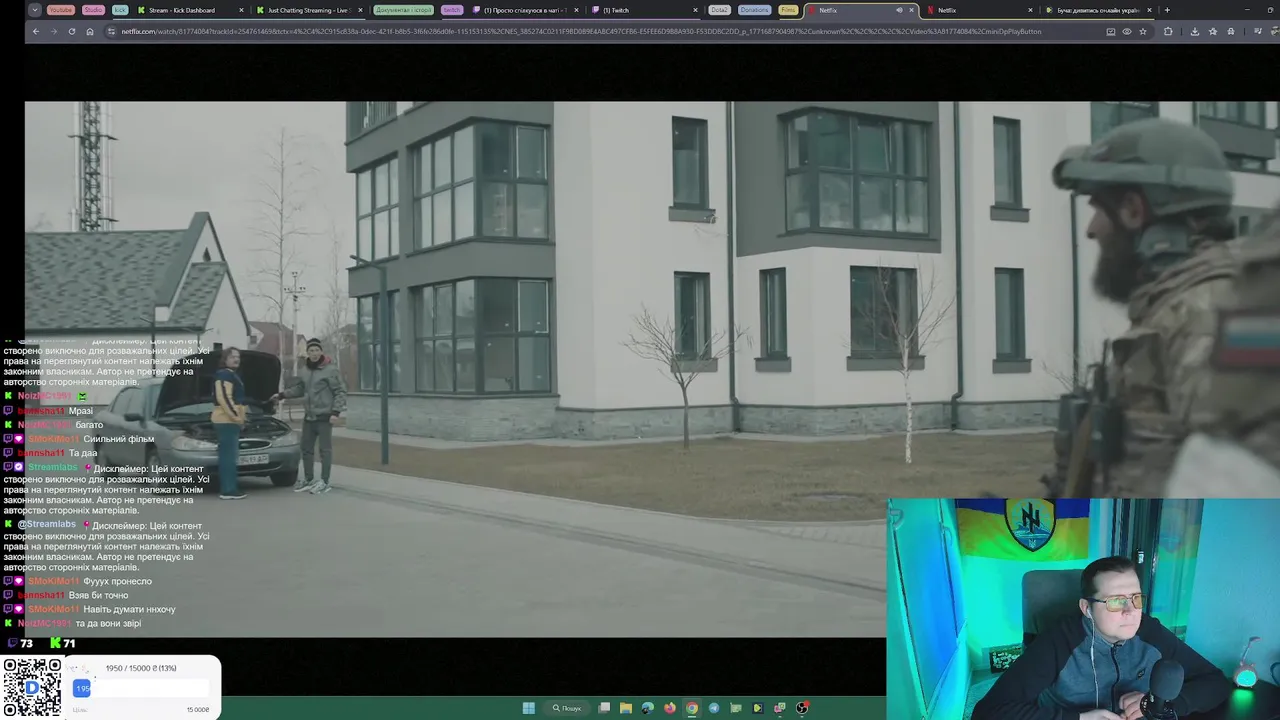Go back in browser history

(x=36, y=31)
